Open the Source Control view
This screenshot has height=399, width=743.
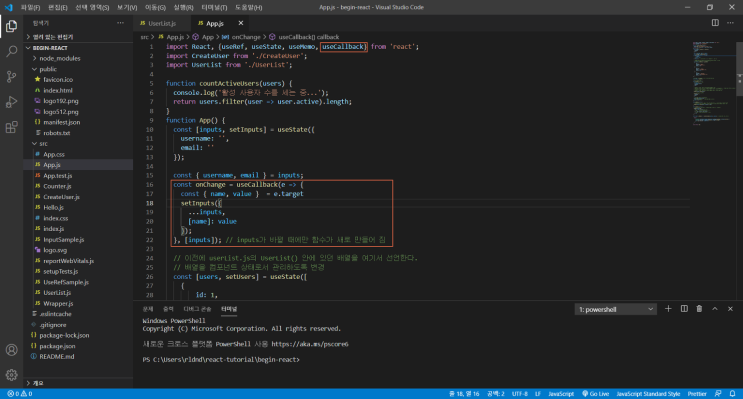point(11,76)
